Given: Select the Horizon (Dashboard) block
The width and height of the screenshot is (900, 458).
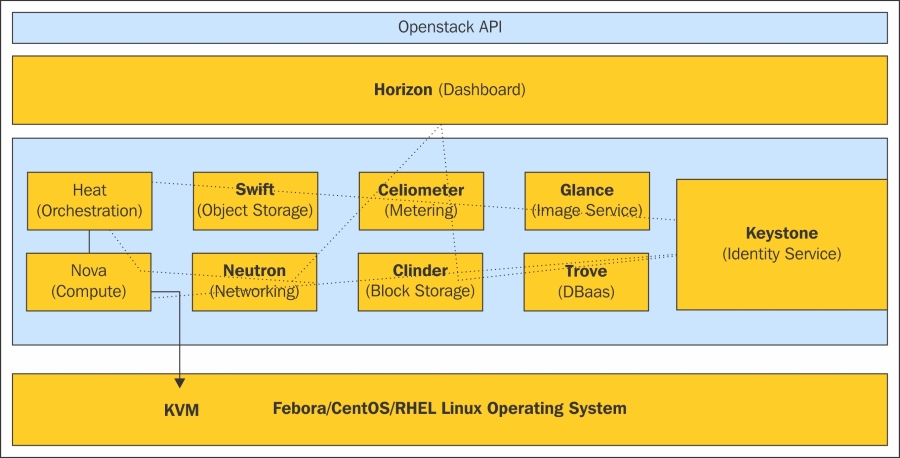Looking at the screenshot, I should pyautogui.click(x=450, y=90).
